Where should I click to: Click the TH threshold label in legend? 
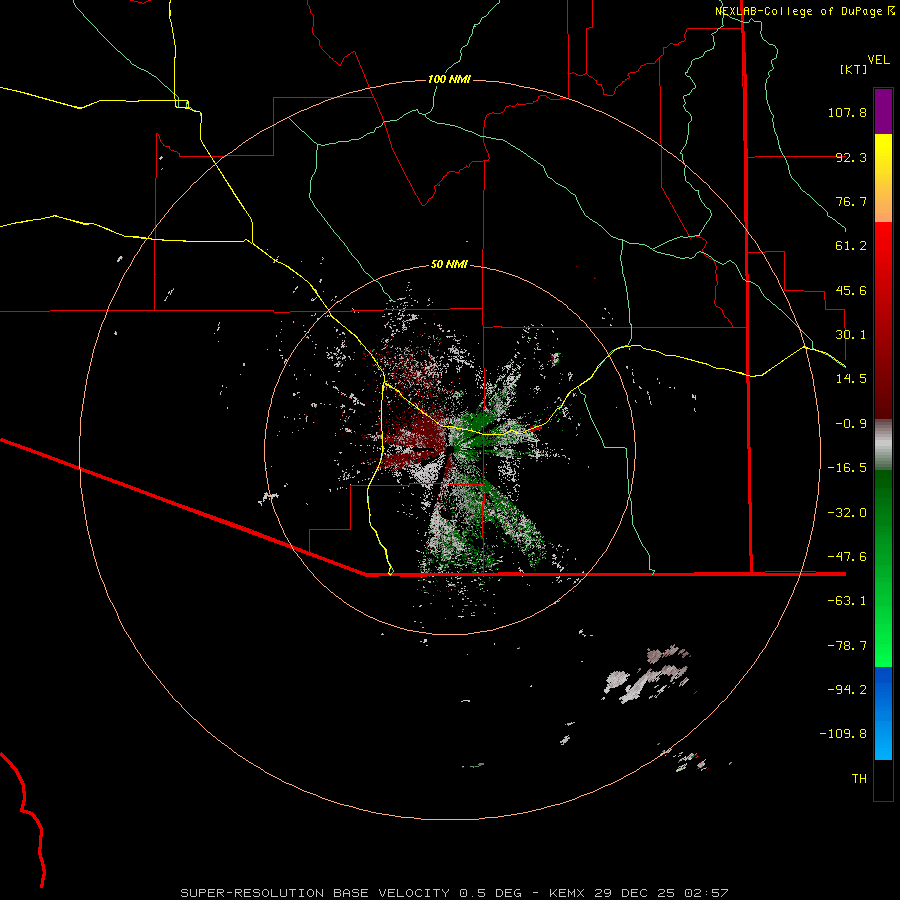pyautogui.click(x=859, y=779)
